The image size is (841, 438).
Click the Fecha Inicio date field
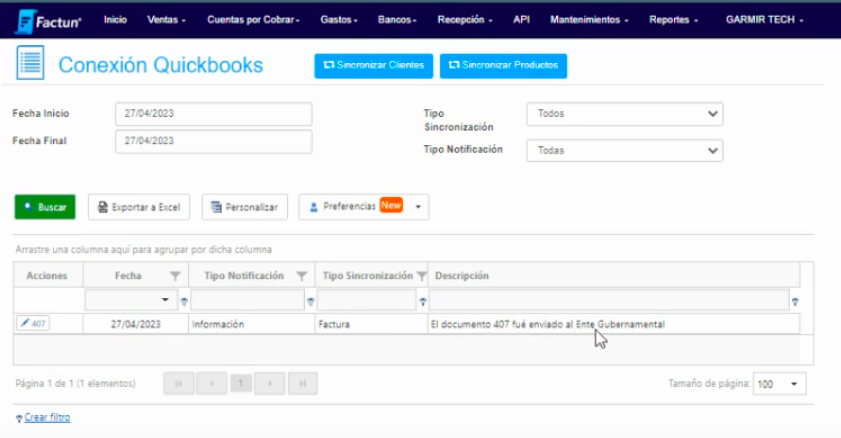point(213,114)
